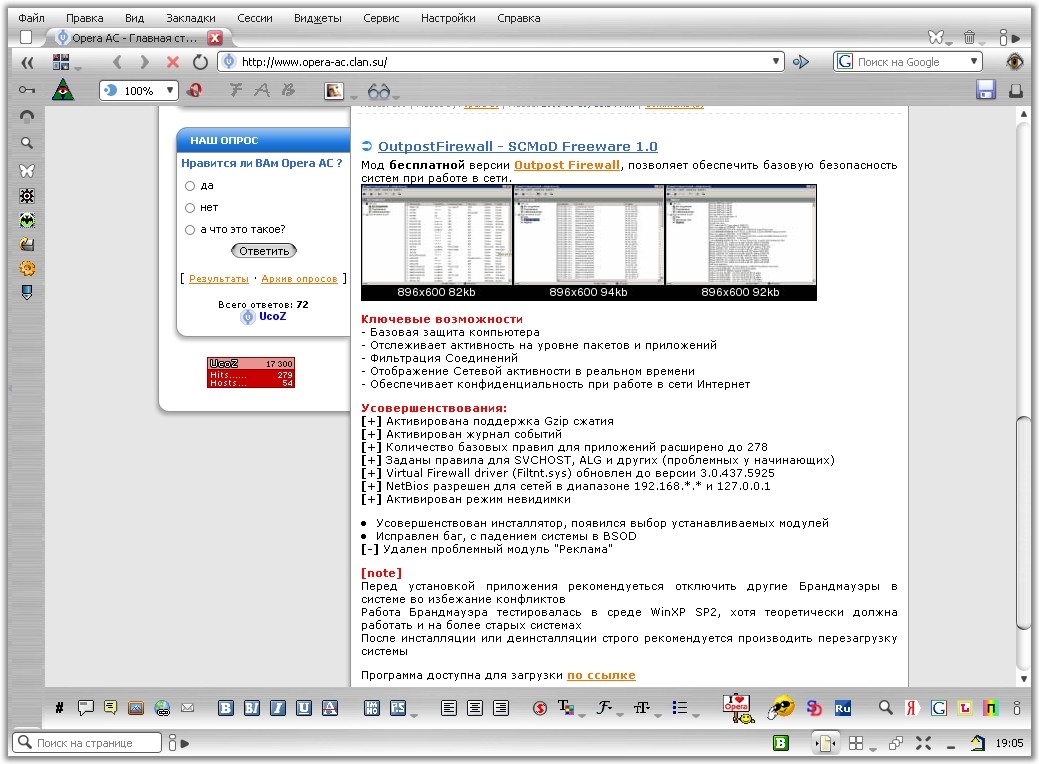This screenshot has width=1039, height=764.
Task: Click the magnifier icon in left sidebar
Action: (27, 143)
